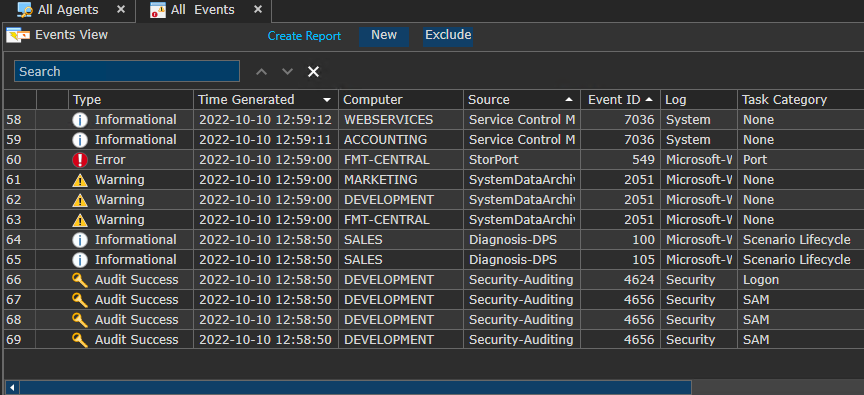This screenshot has height=395, width=864.
Task: Switch to the All Agents tab
Action: pos(67,10)
